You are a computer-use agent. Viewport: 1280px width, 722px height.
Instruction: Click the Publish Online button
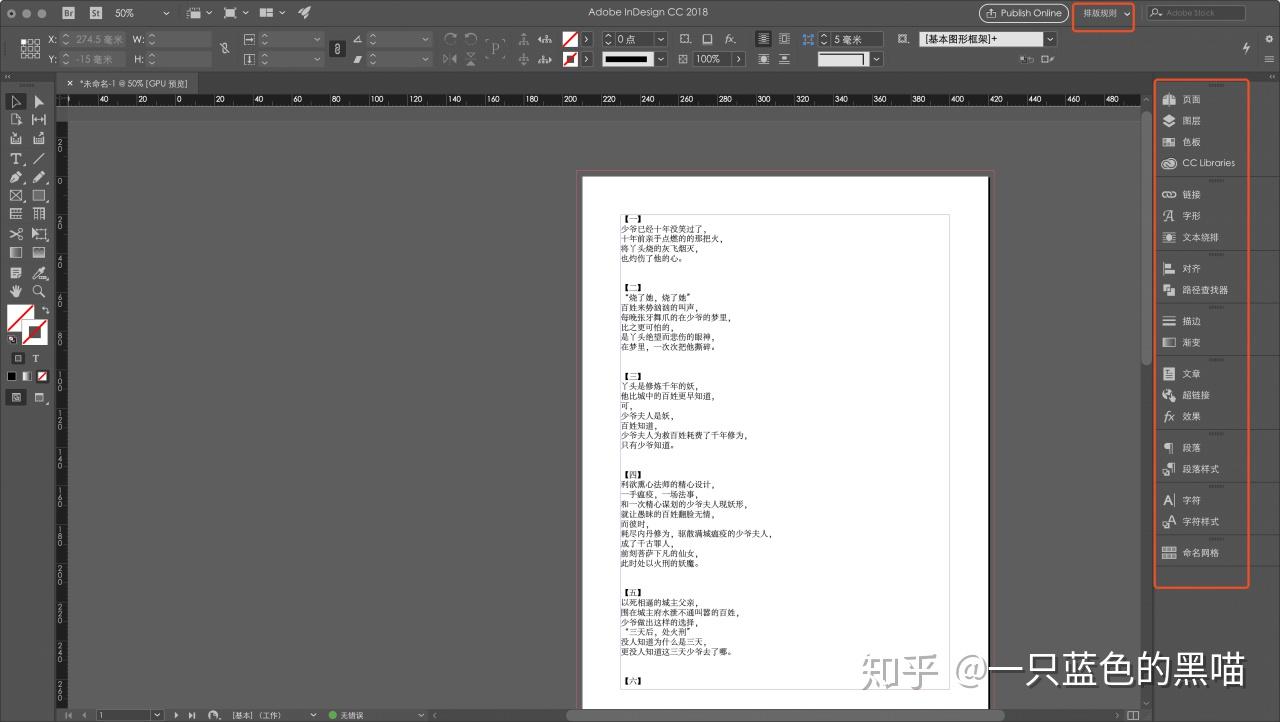1022,13
